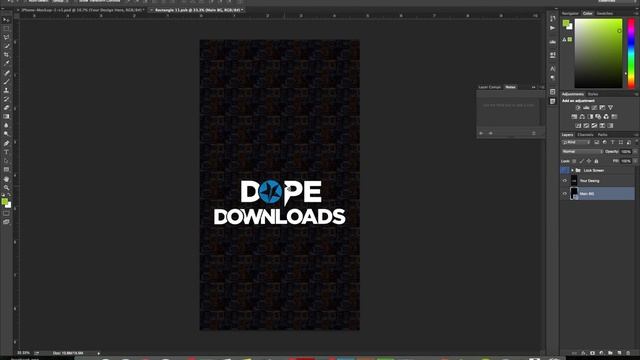Switch to the Paths tab
This screenshot has width=640, height=360.
pyautogui.click(x=602, y=135)
